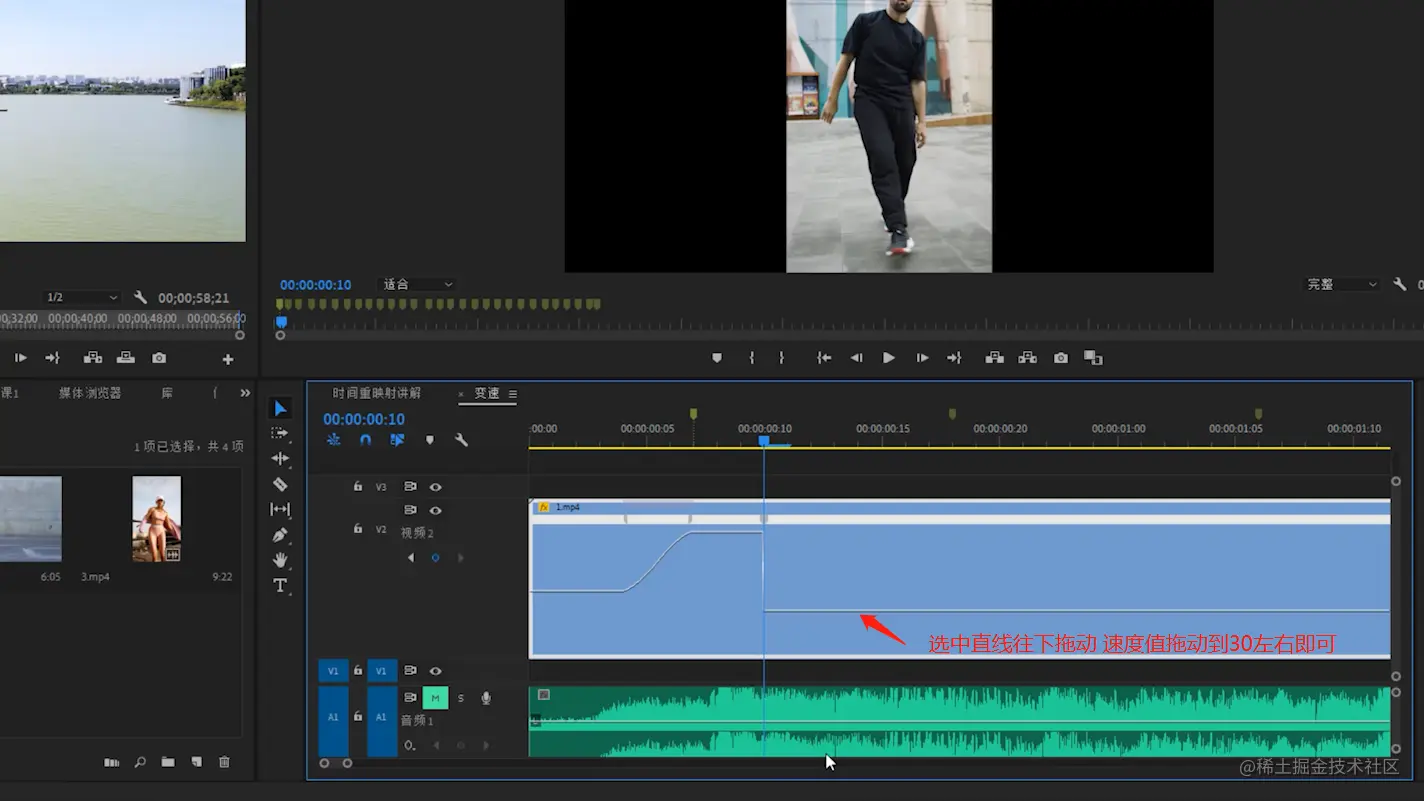Go to Out point in program monitor
1424x801 pixels.
coord(954,358)
